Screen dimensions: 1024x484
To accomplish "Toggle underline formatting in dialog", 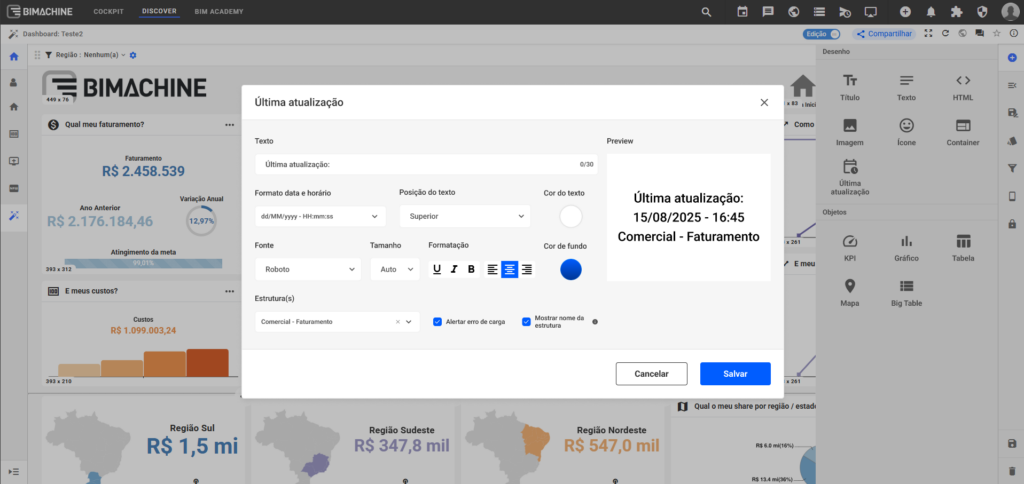I will (x=437, y=269).
